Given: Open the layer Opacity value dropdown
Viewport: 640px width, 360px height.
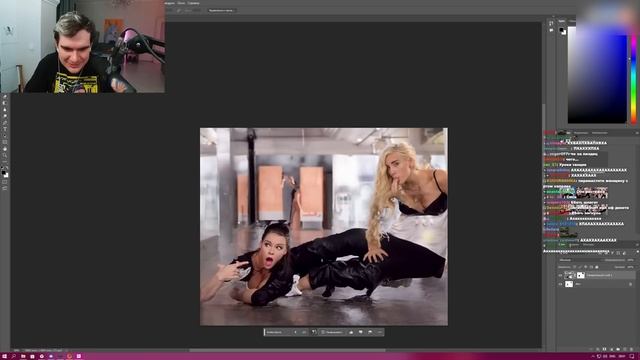Looking at the screenshot, I should coord(631,260).
